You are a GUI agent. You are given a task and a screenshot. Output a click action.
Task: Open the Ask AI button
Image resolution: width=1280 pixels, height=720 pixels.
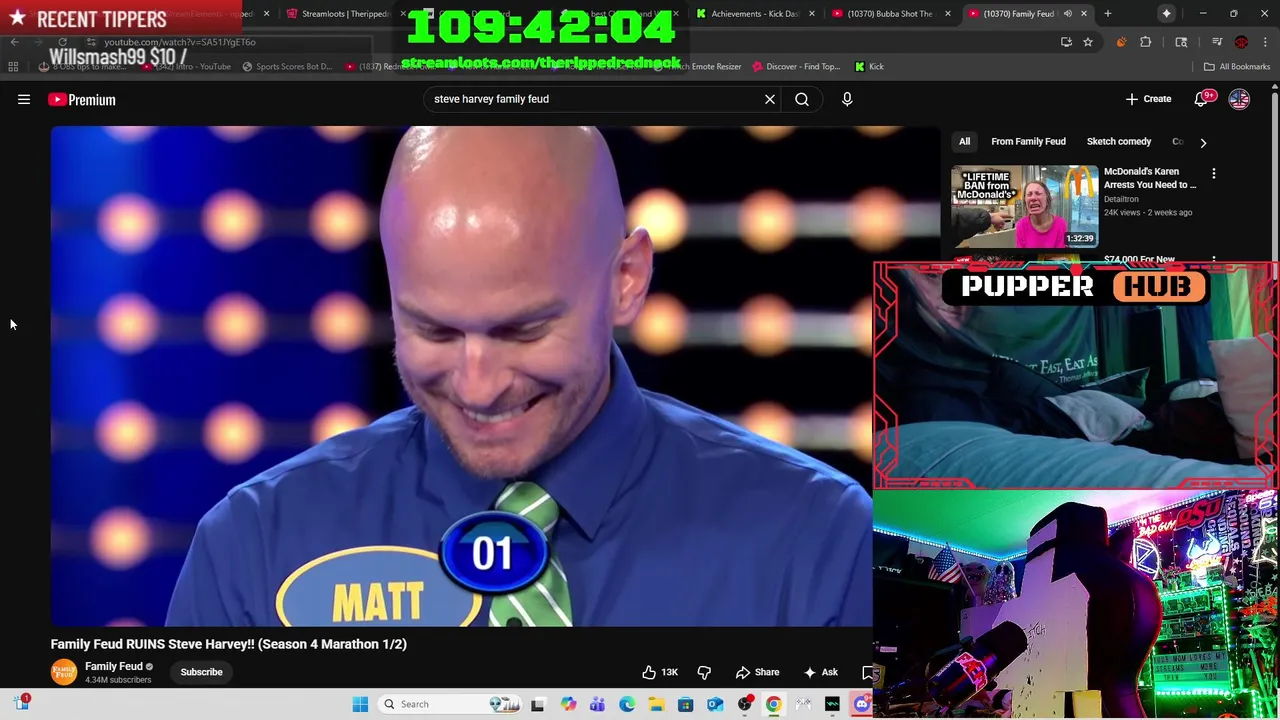pos(820,672)
